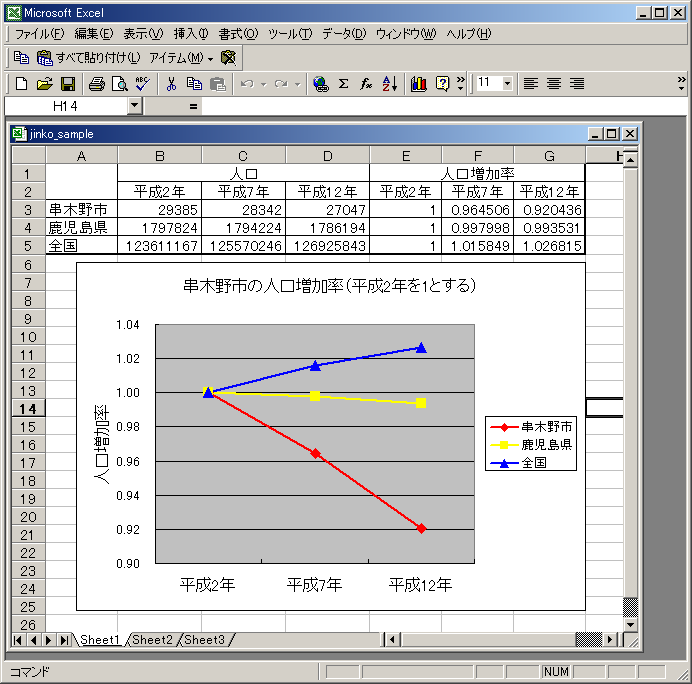692x684 pixels.
Task: Open the アイテム(M) dropdown
Action: click(x=181, y=57)
